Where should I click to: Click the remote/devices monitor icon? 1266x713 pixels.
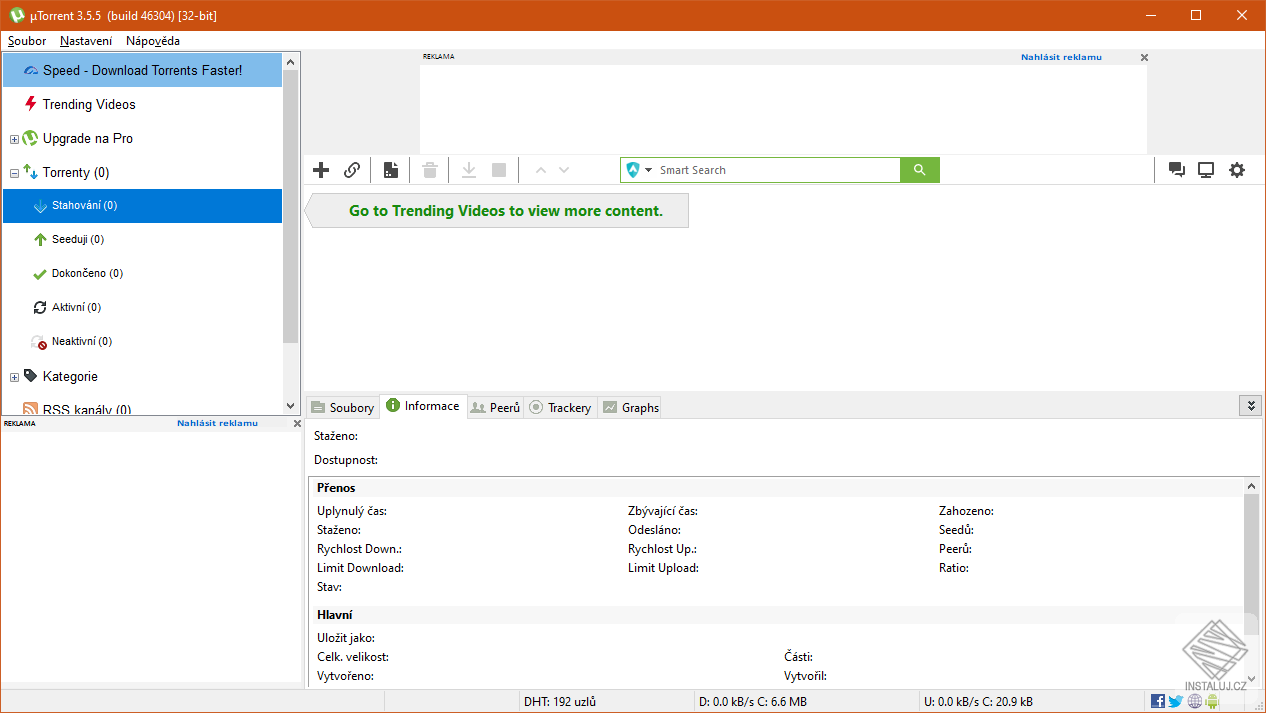(1206, 170)
